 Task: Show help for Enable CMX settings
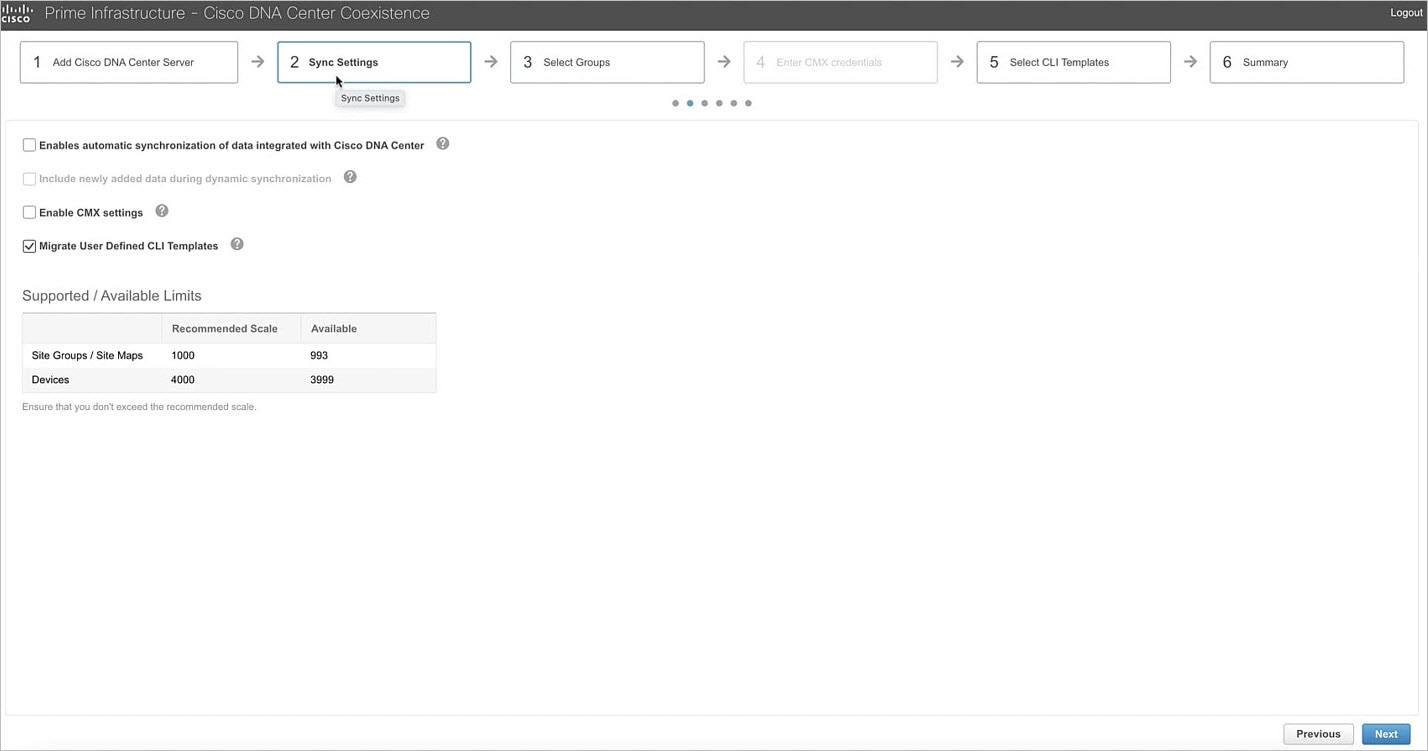162,211
